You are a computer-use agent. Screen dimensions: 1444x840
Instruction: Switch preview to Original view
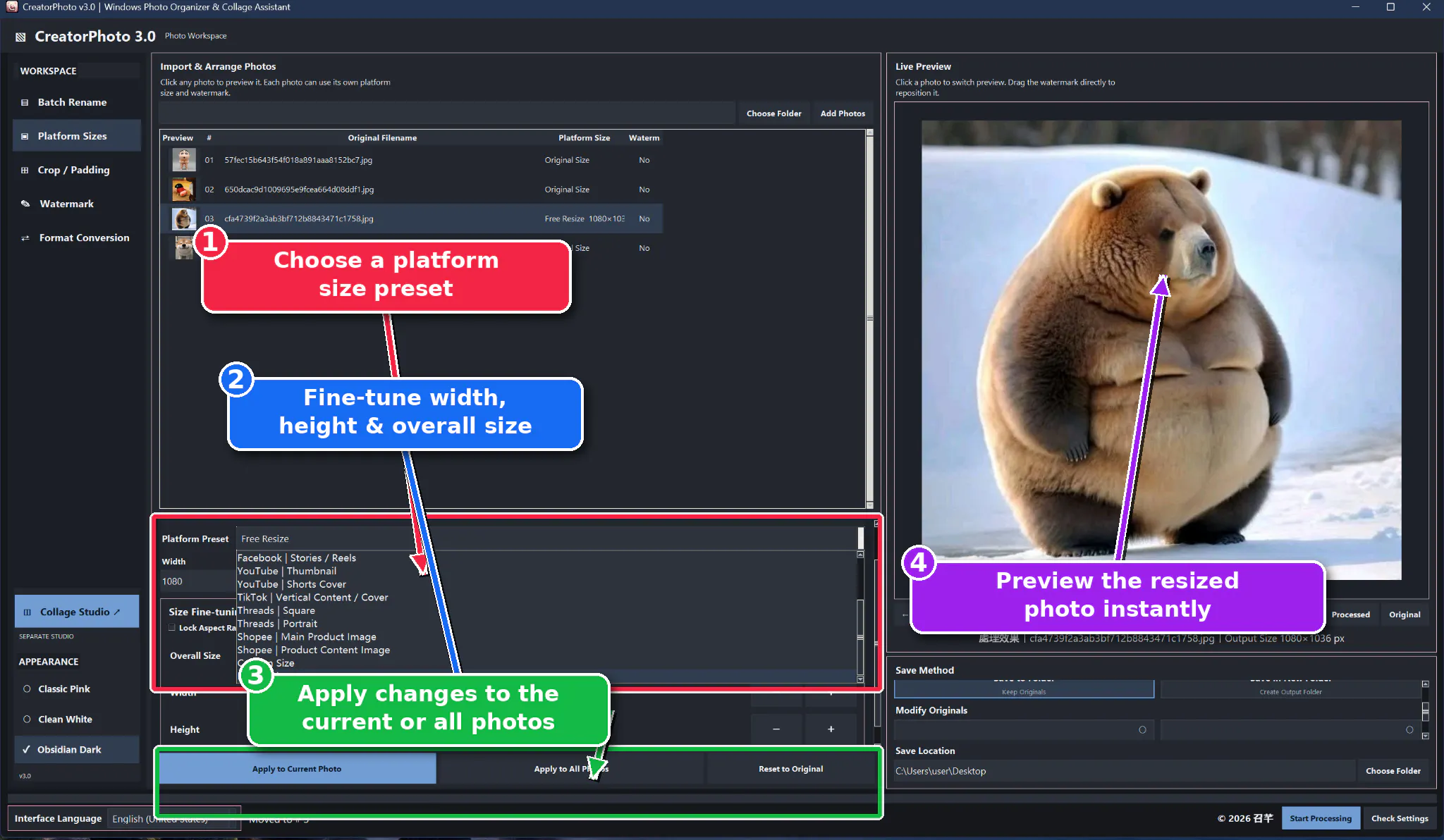point(1405,614)
